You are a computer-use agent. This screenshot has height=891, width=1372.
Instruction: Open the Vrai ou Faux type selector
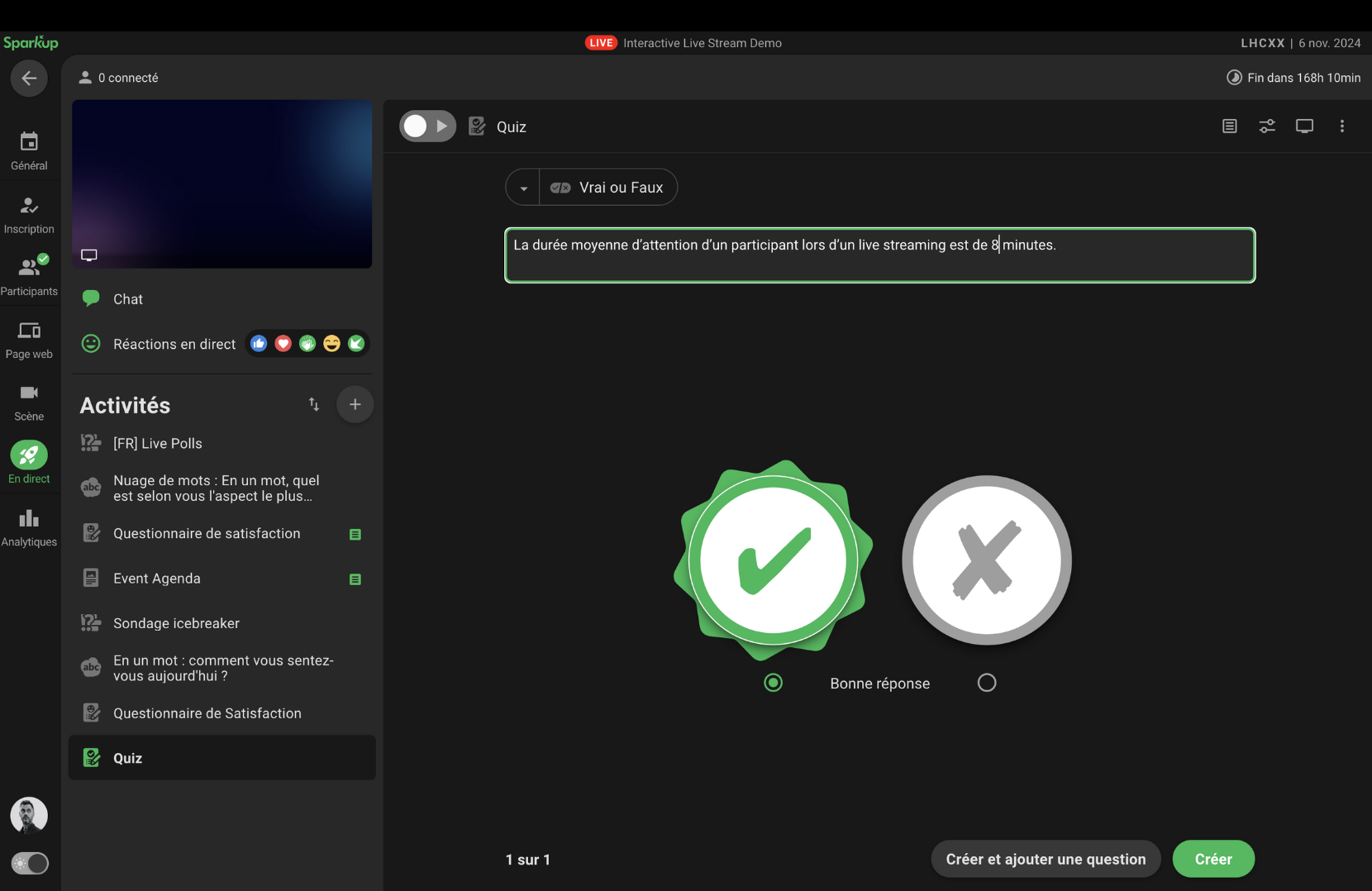[608, 188]
